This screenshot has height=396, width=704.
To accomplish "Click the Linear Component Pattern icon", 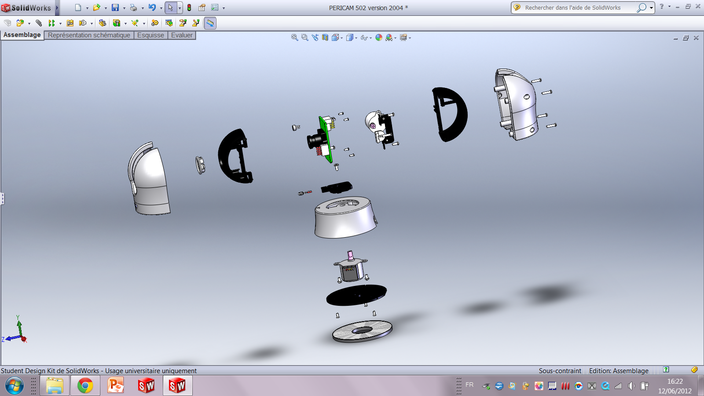I will 51,23.
